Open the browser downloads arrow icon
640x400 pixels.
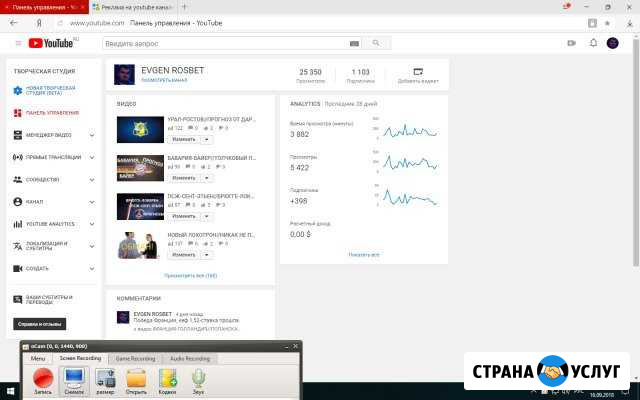pos(630,23)
